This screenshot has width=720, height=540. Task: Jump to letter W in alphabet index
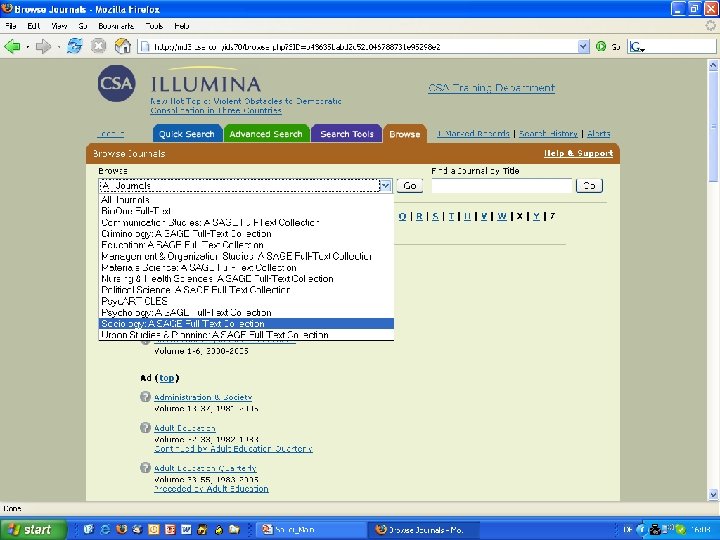point(502,216)
